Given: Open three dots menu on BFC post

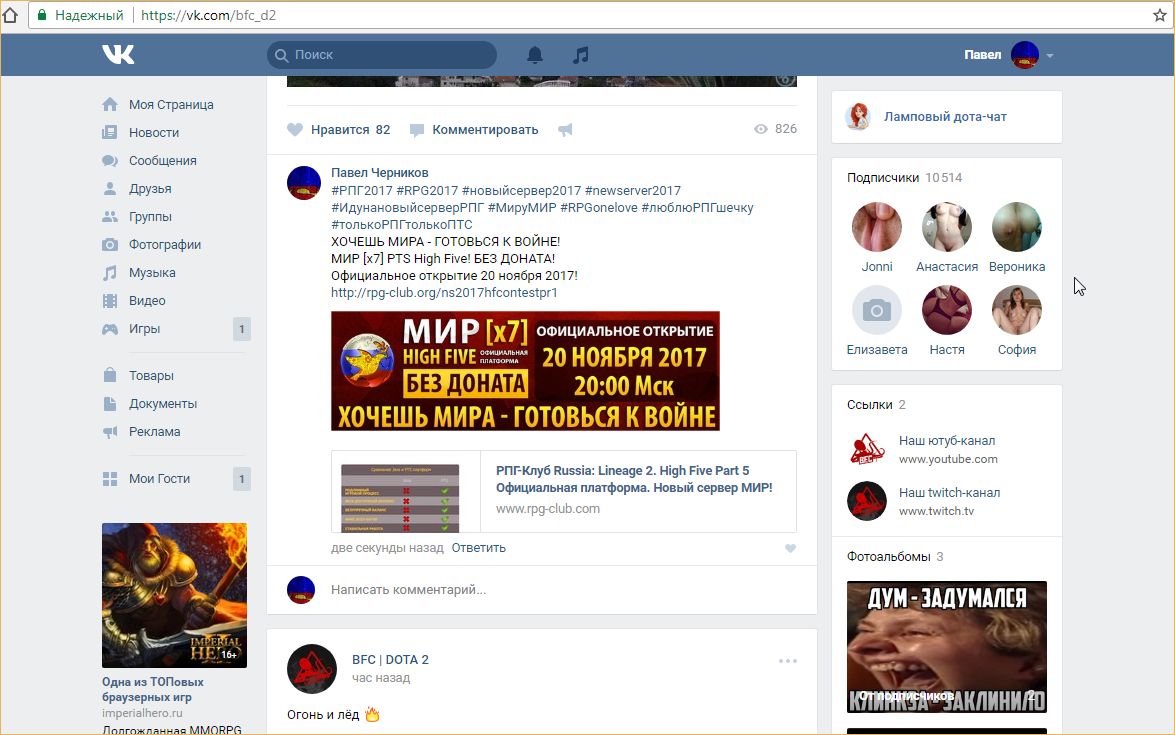Looking at the screenshot, I should click(788, 661).
